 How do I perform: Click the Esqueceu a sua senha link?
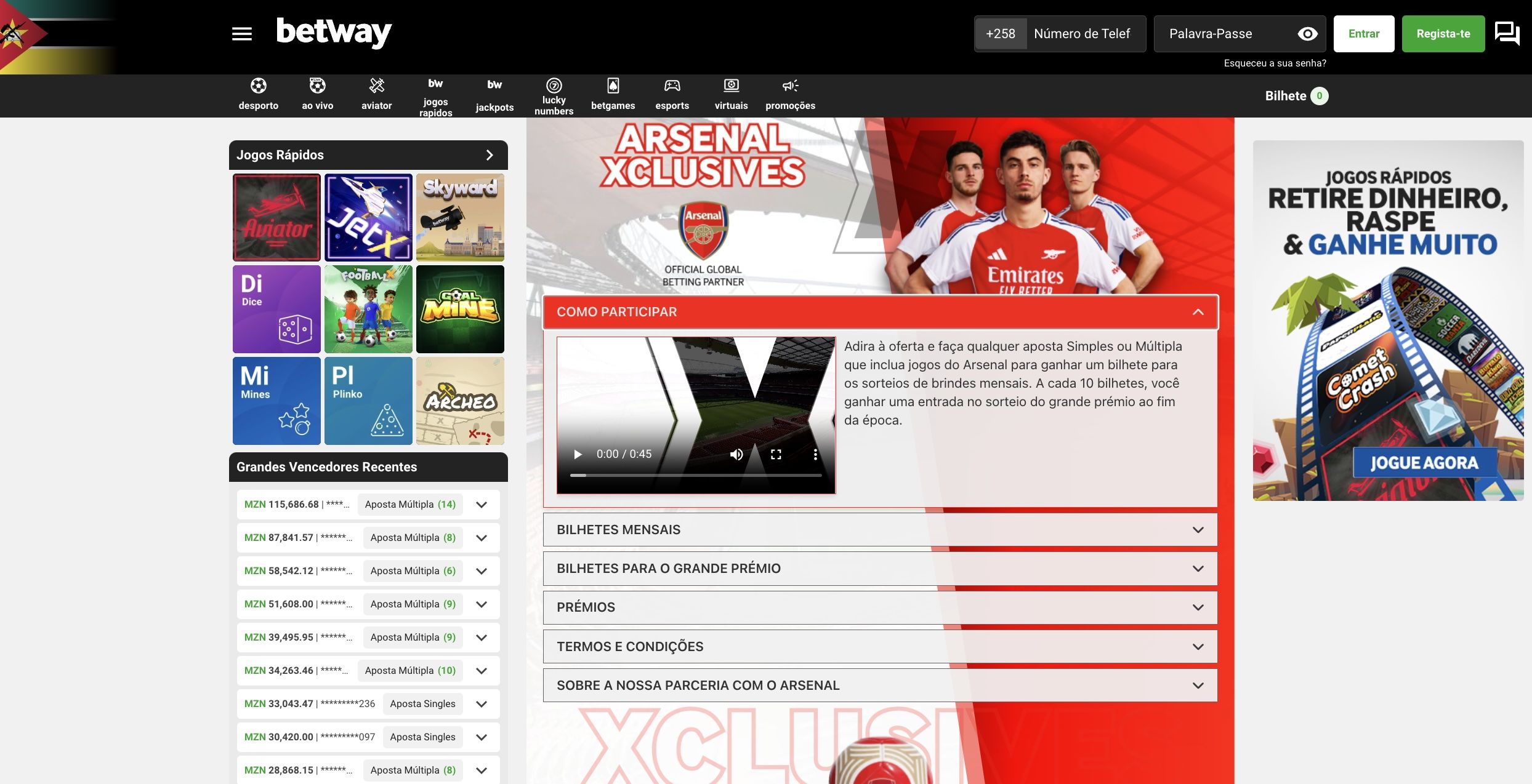tap(1275, 63)
